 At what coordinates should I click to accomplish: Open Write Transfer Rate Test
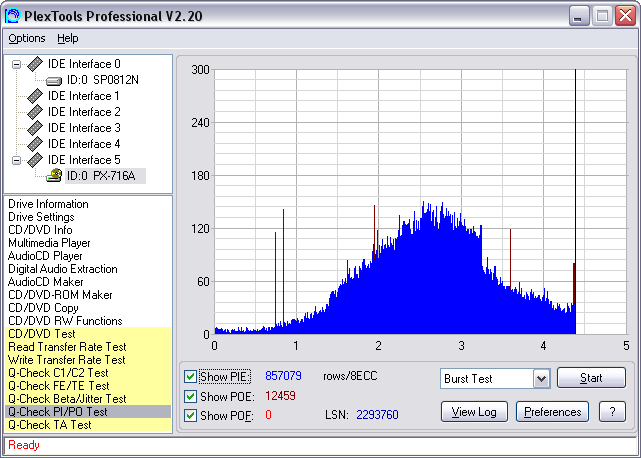coord(88,360)
